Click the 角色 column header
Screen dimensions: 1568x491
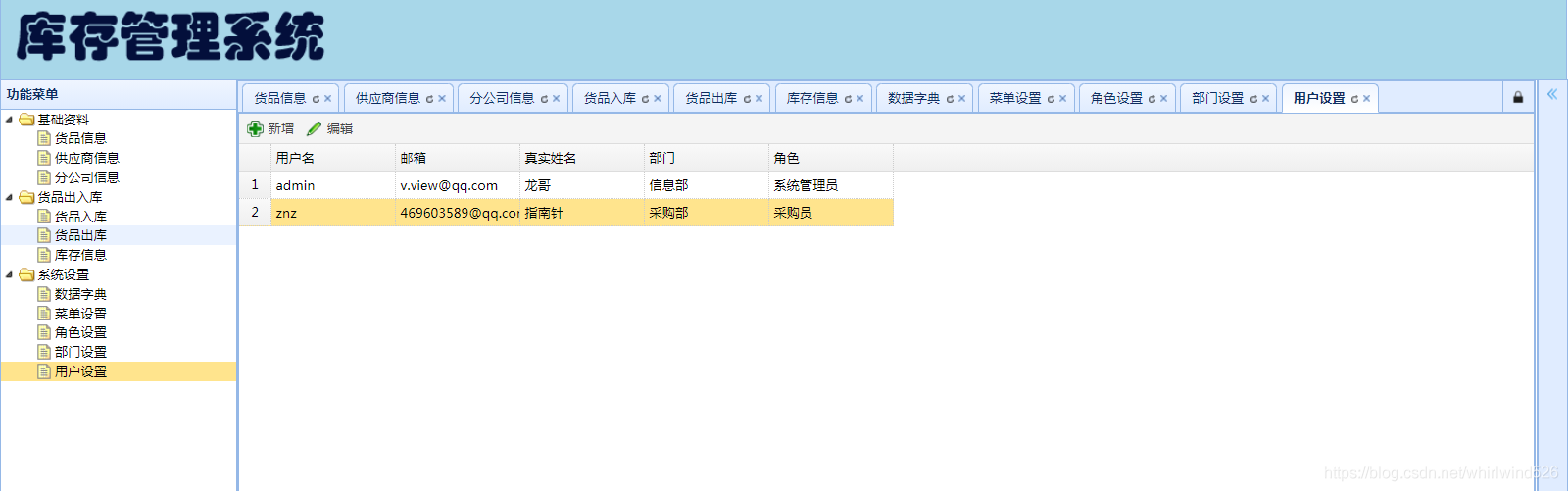[x=831, y=158]
